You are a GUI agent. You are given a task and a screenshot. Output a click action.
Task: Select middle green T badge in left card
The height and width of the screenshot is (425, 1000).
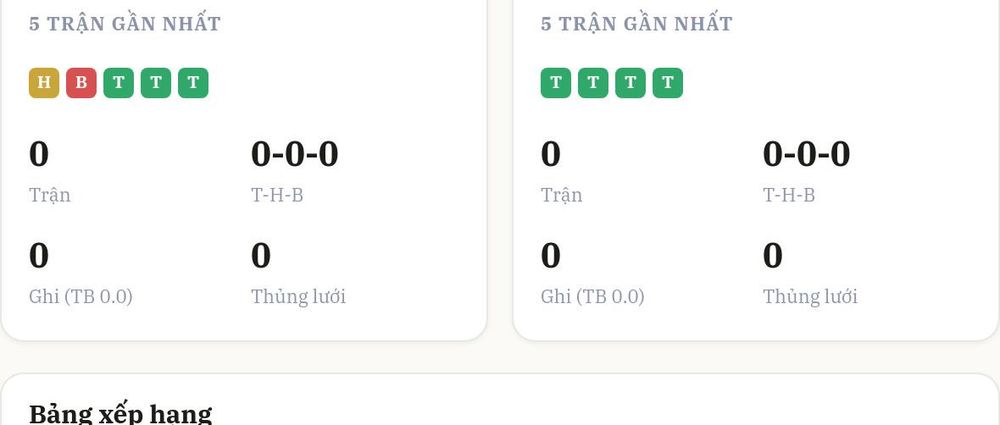156,83
